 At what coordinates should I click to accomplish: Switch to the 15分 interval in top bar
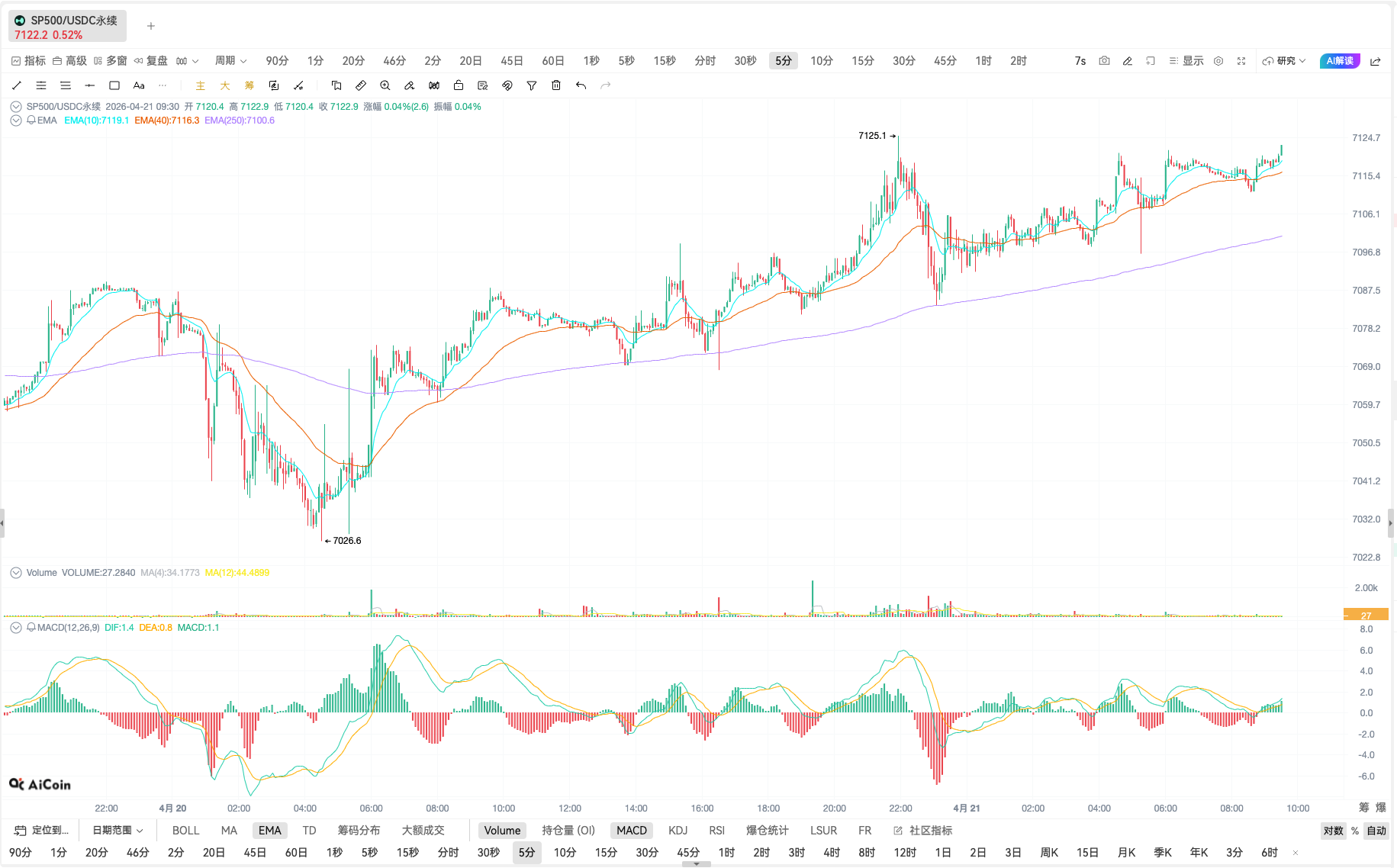click(x=862, y=61)
